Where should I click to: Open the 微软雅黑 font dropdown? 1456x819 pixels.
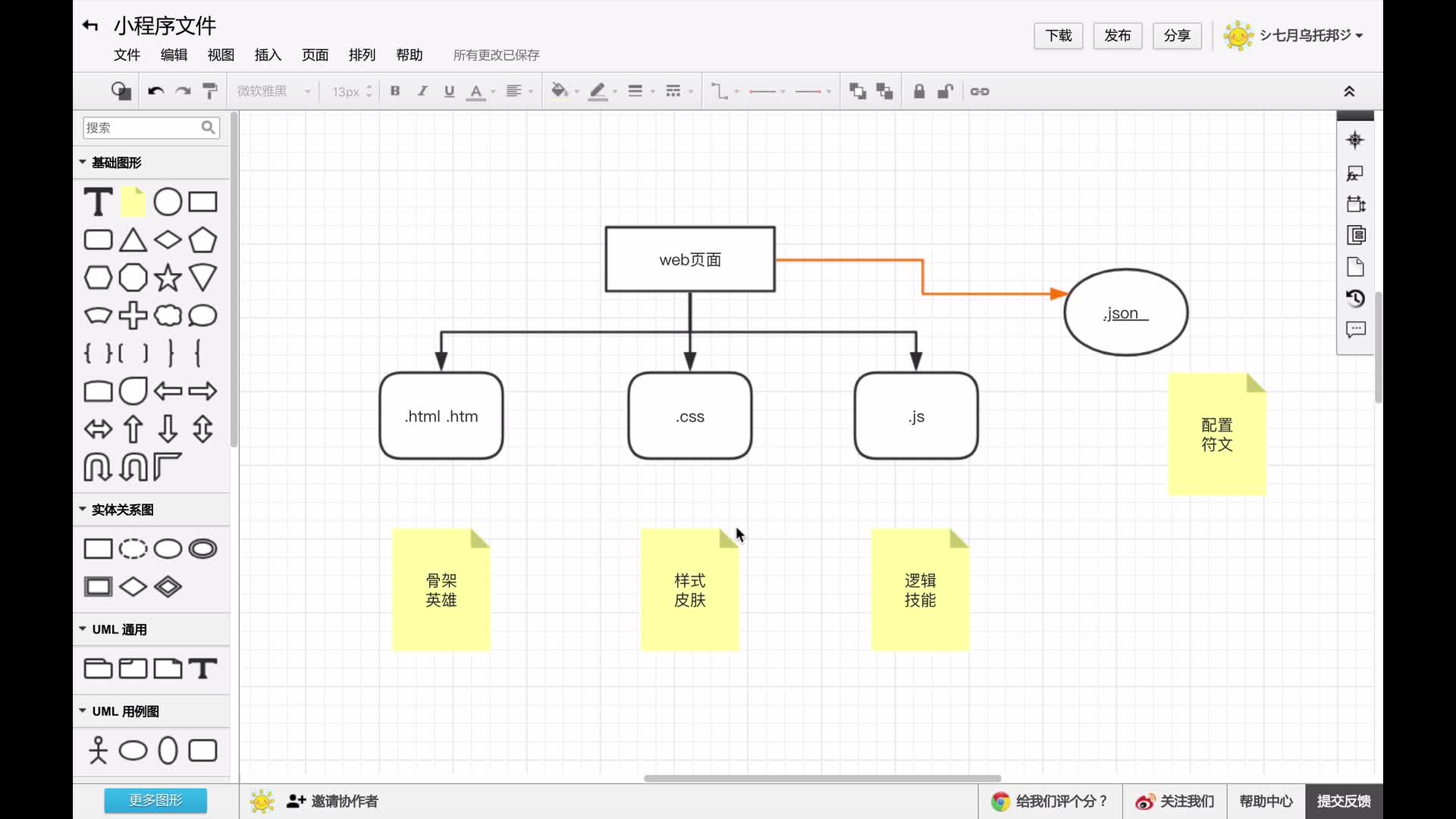273,91
